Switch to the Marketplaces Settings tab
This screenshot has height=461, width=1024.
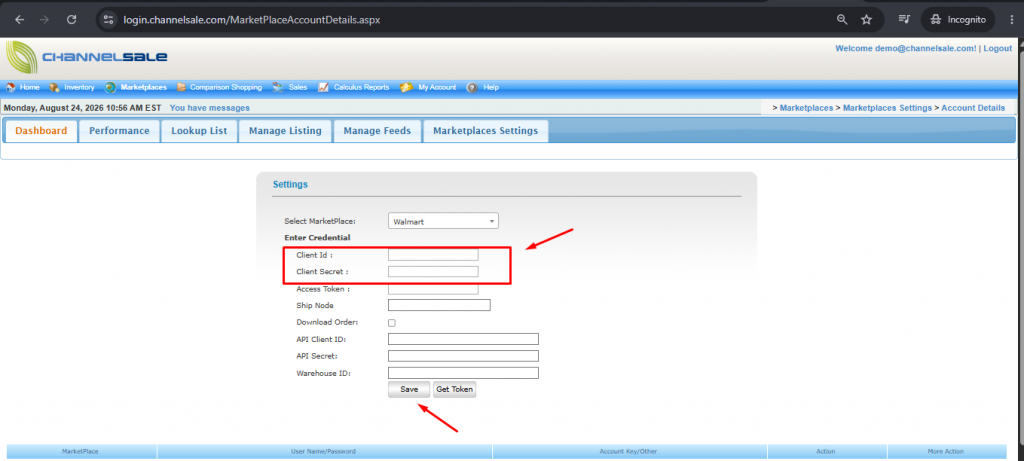[486, 131]
